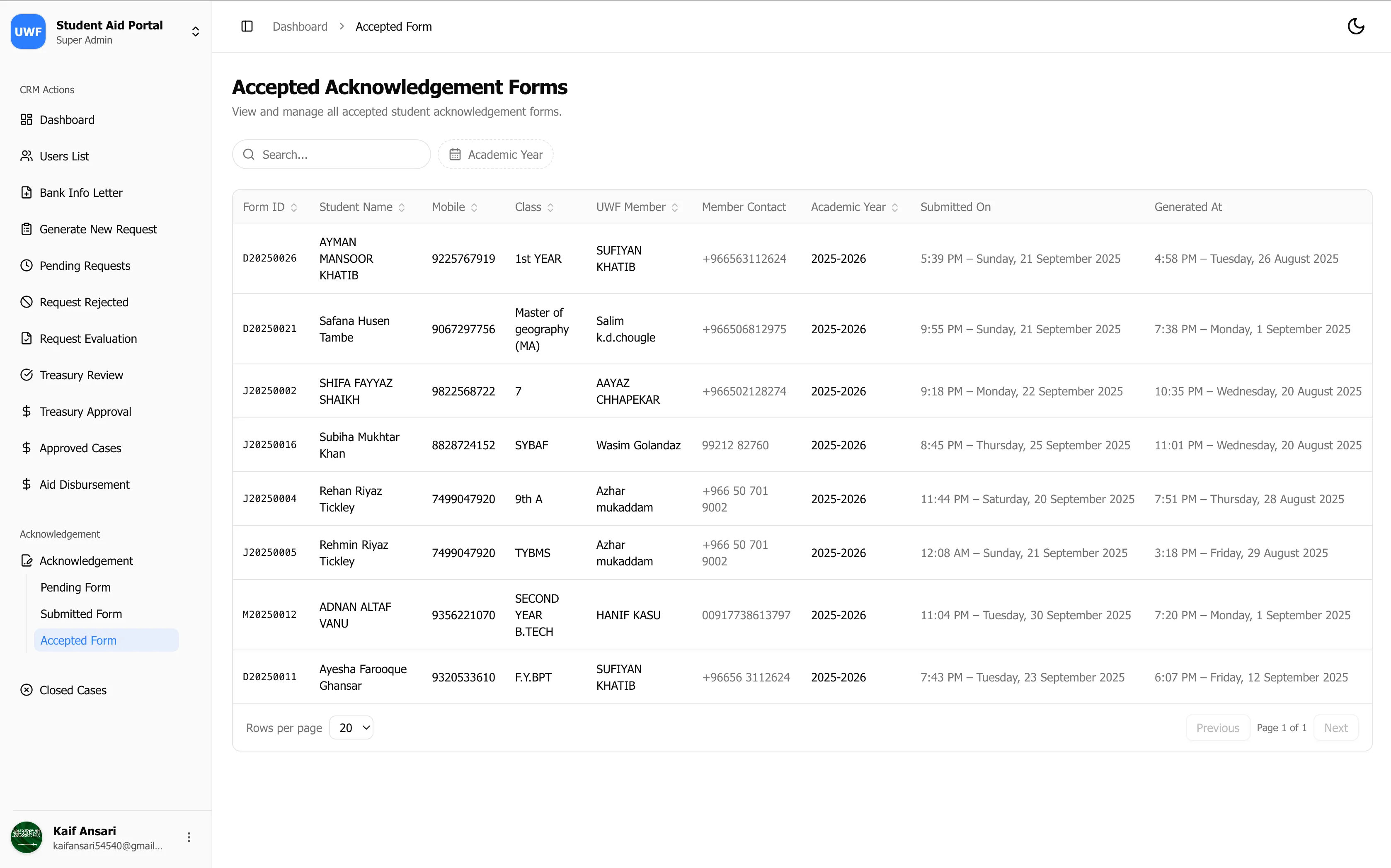Sort the table by Form ID
The width and height of the screenshot is (1391, 868).
270,207
